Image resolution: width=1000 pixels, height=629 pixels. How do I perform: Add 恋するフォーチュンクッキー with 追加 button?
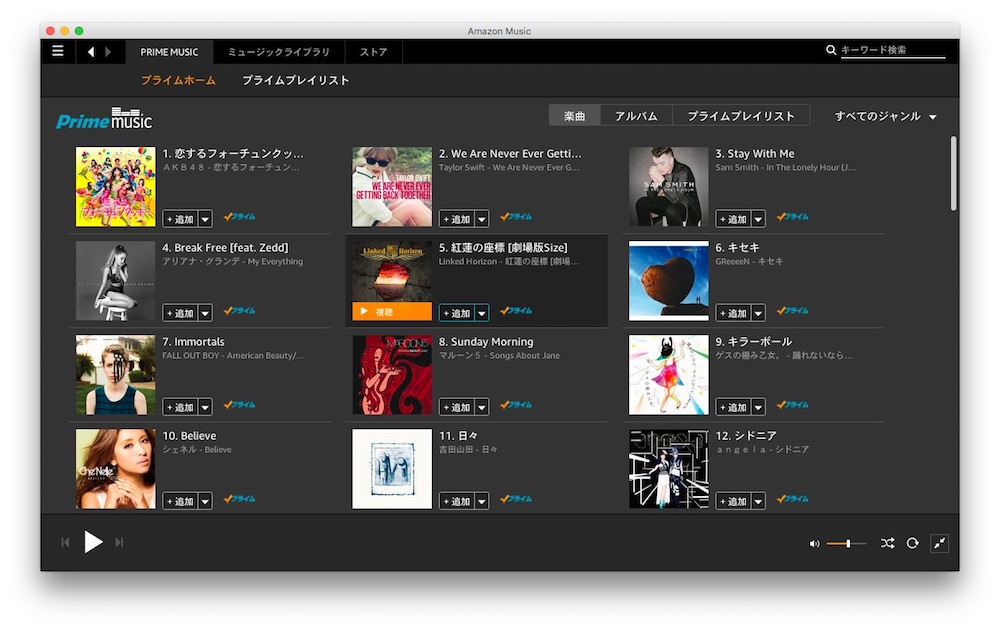(180, 219)
